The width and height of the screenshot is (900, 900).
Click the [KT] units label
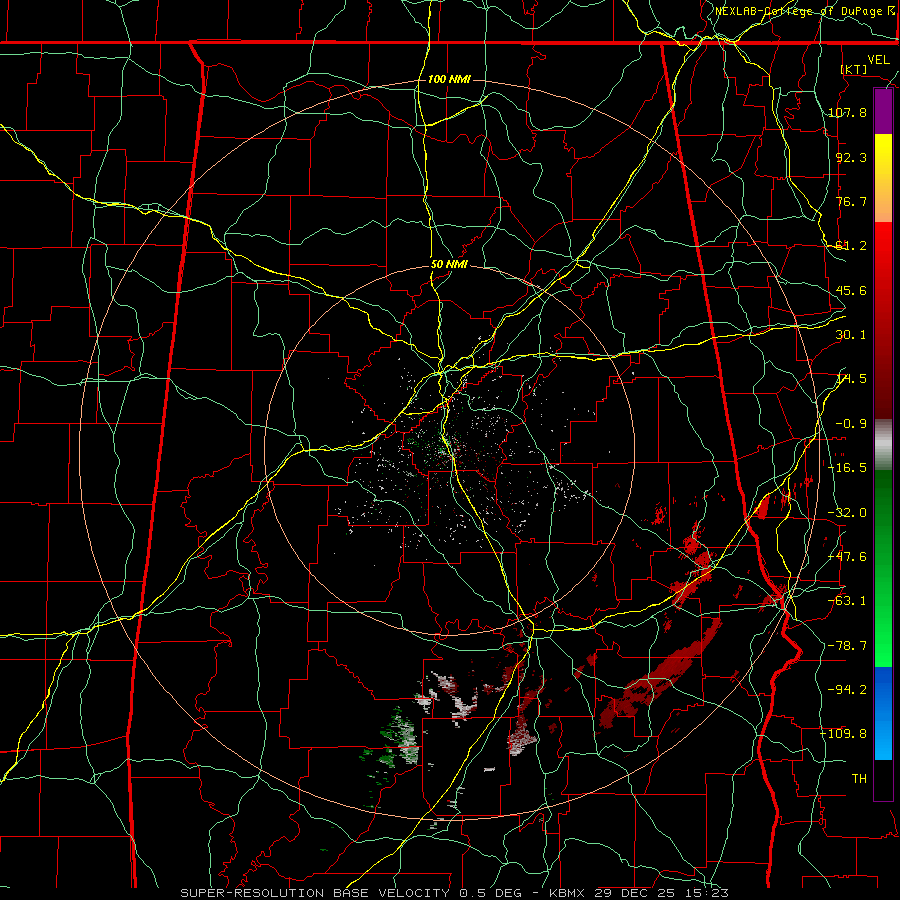pyautogui.click(x=854, y=69)
